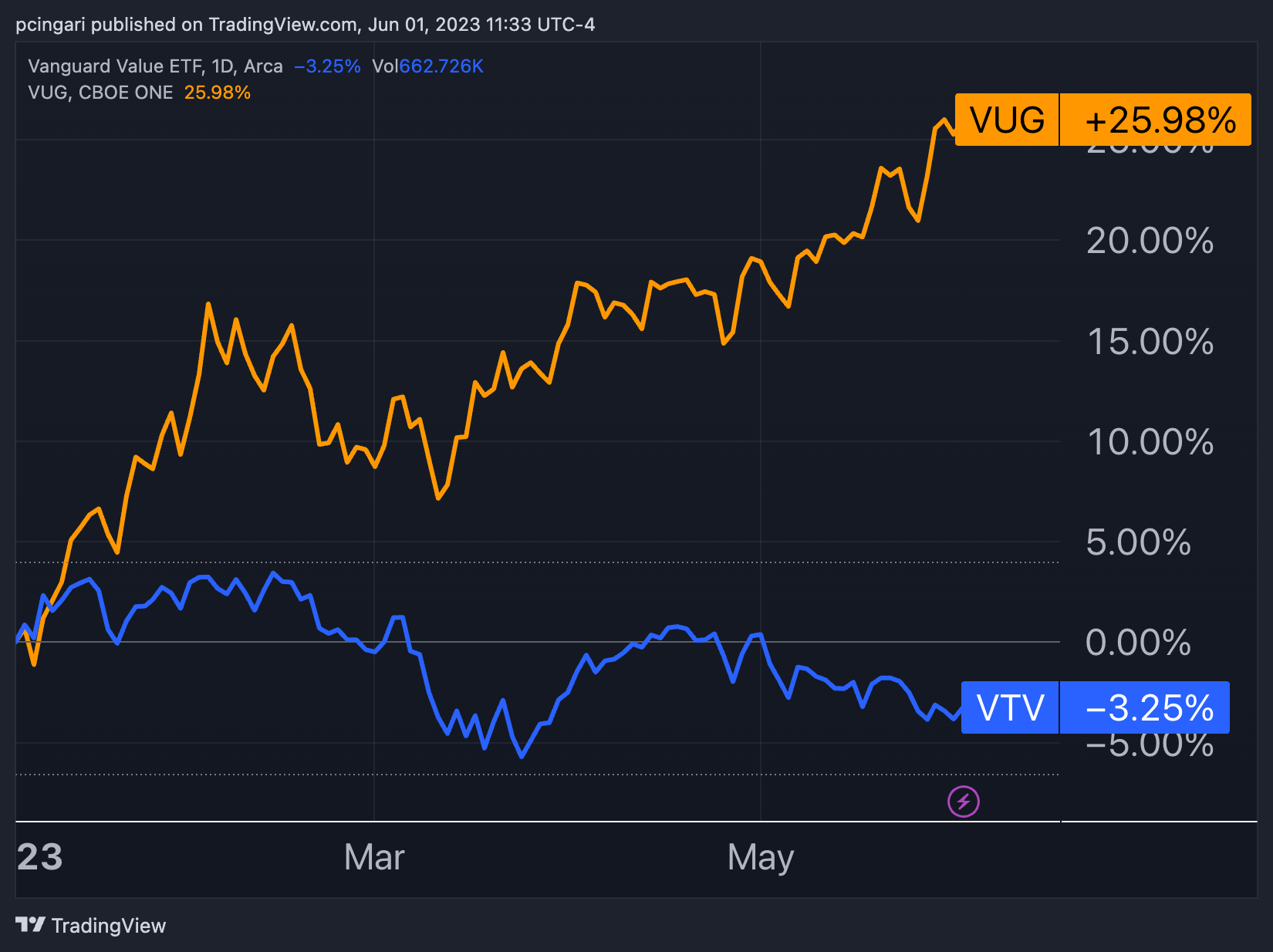This screenshot has width=1273, height=952.
Task: Click the 23 year label on time axis
Action: coord(40,857)
